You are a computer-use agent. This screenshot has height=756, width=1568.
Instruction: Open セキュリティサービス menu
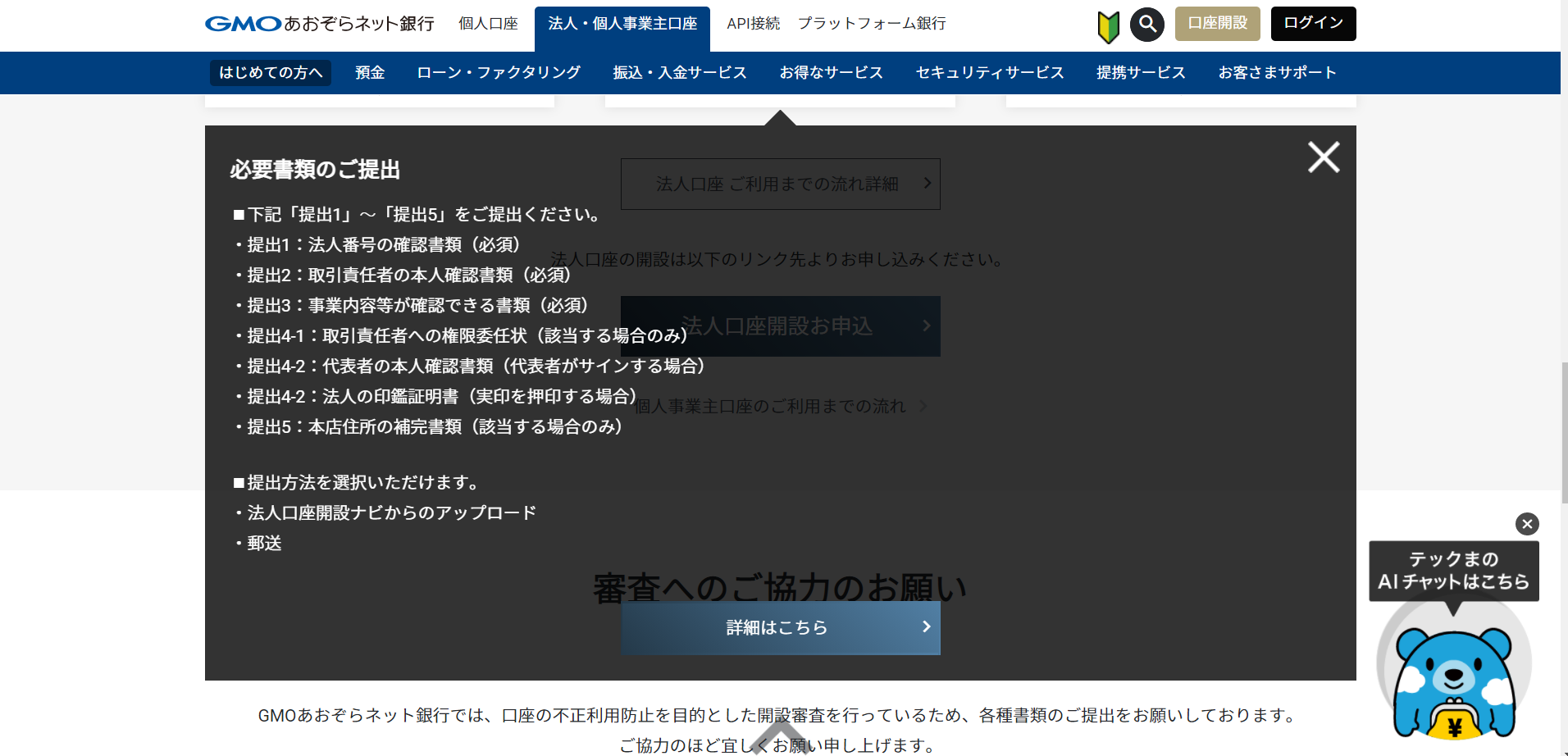[x=990, y=73]
